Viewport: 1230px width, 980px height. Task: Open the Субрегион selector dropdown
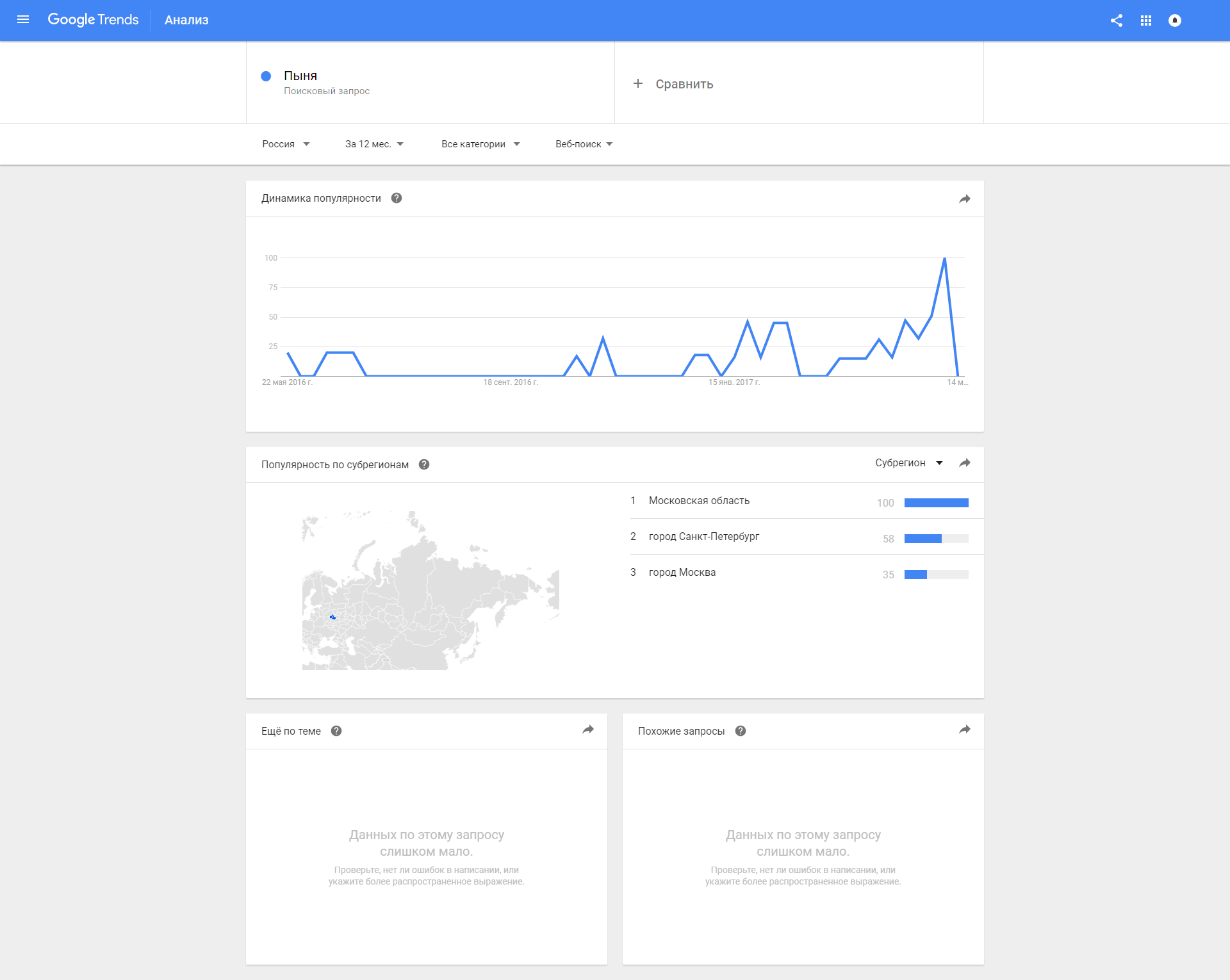(x=908, y=463)
